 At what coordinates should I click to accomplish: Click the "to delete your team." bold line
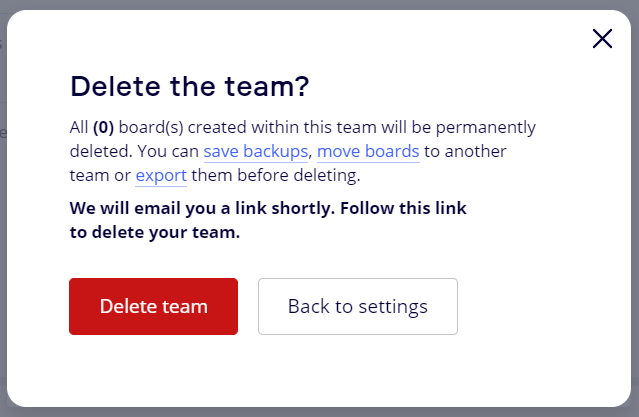pos(155,233)
